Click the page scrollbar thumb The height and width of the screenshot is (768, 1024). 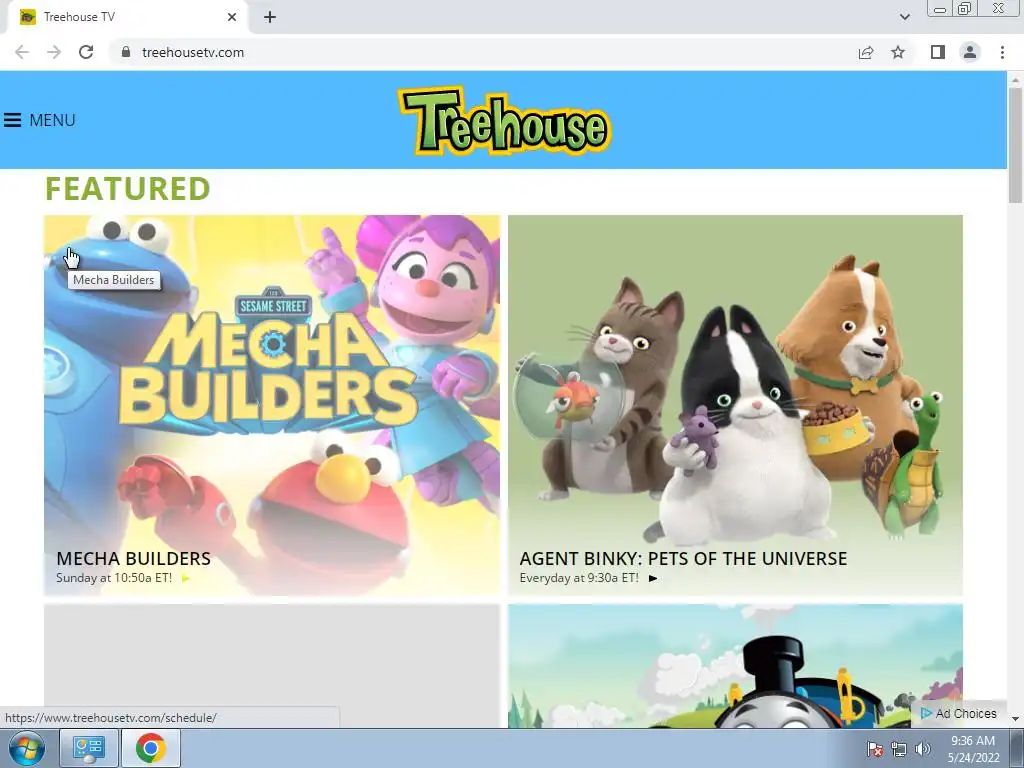click(1015, 145)
